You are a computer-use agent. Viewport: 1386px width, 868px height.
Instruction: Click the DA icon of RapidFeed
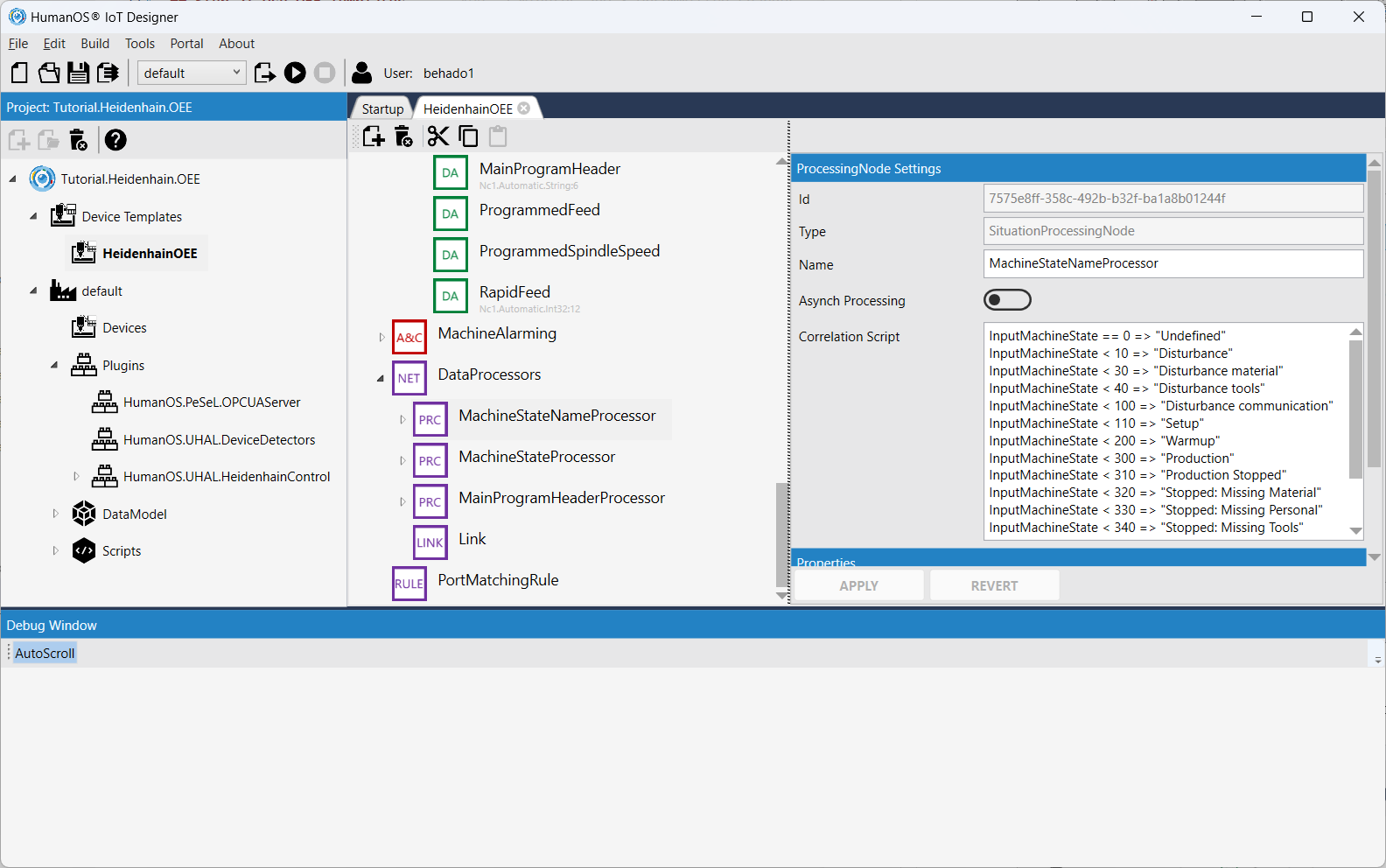point(450,297)
